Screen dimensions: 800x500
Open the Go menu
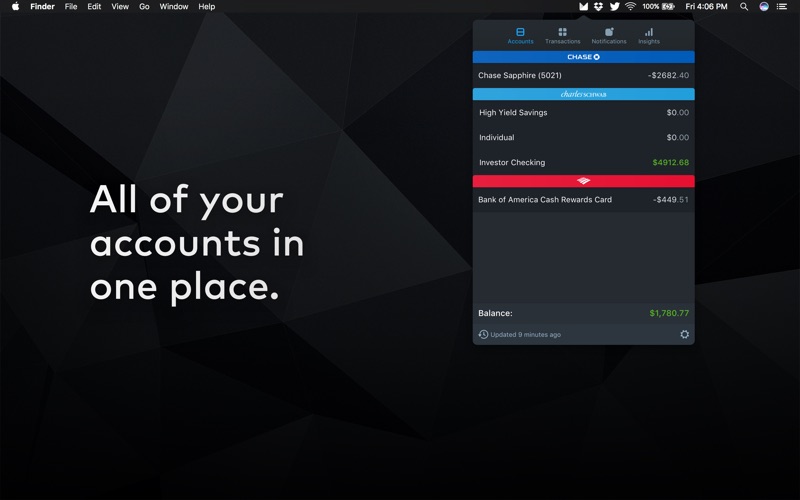click(x=144, y=7)
